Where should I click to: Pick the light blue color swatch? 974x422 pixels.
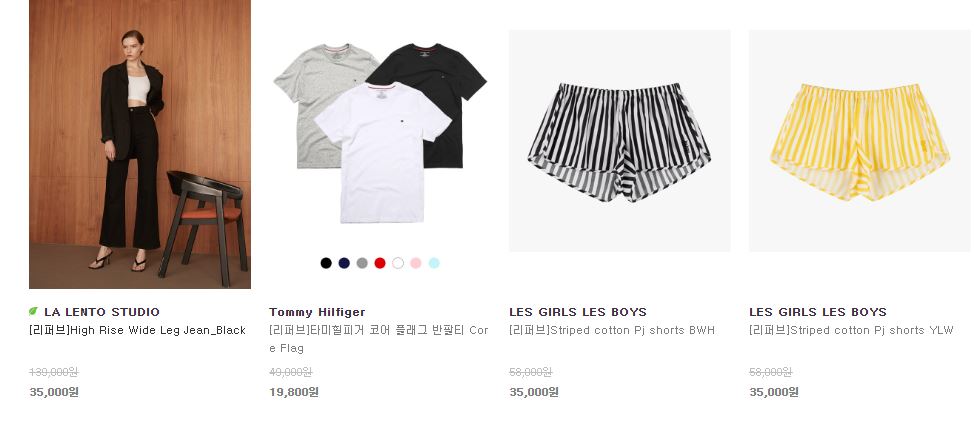pos(434,263)
